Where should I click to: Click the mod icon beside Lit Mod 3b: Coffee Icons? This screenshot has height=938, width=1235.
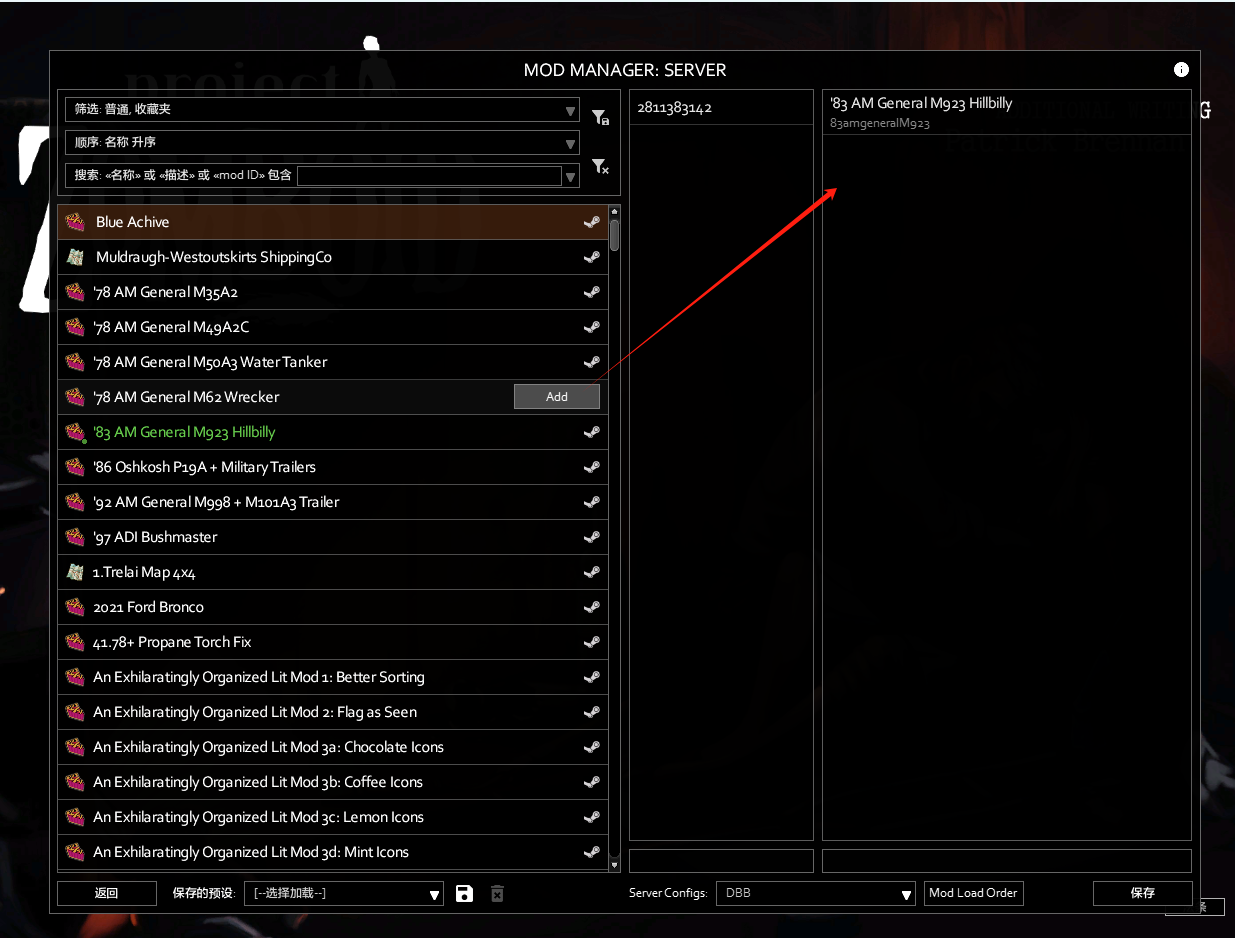tap(75, 782)
